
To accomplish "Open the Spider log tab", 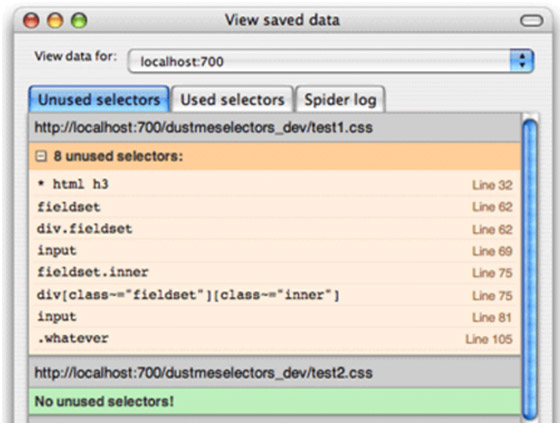I will [340, 100].
